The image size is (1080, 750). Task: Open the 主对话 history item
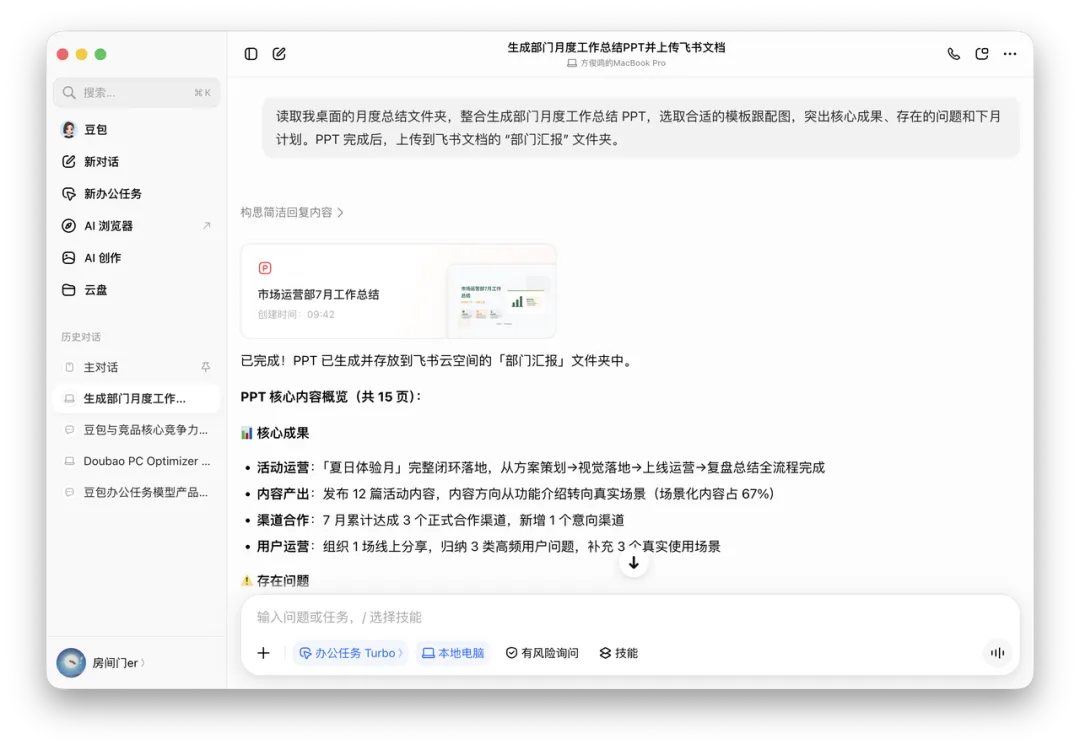click(x=136, y=367)
